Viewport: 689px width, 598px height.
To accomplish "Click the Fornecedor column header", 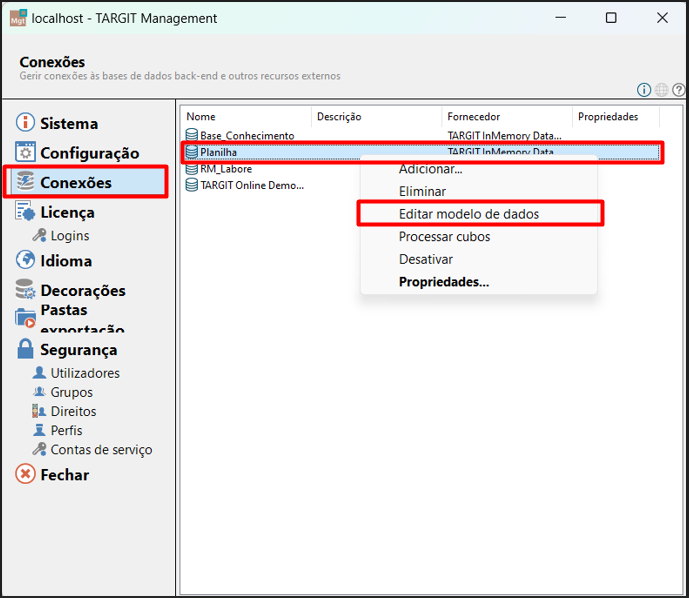I will [x=507, y=116].
